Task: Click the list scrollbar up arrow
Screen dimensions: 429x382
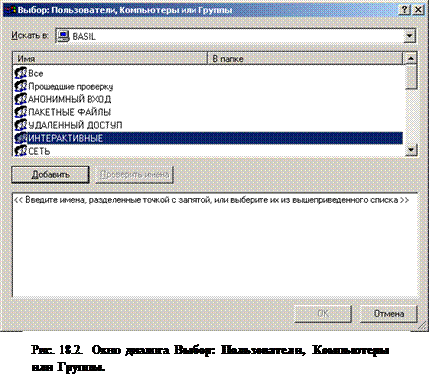Action: [411, 59]
